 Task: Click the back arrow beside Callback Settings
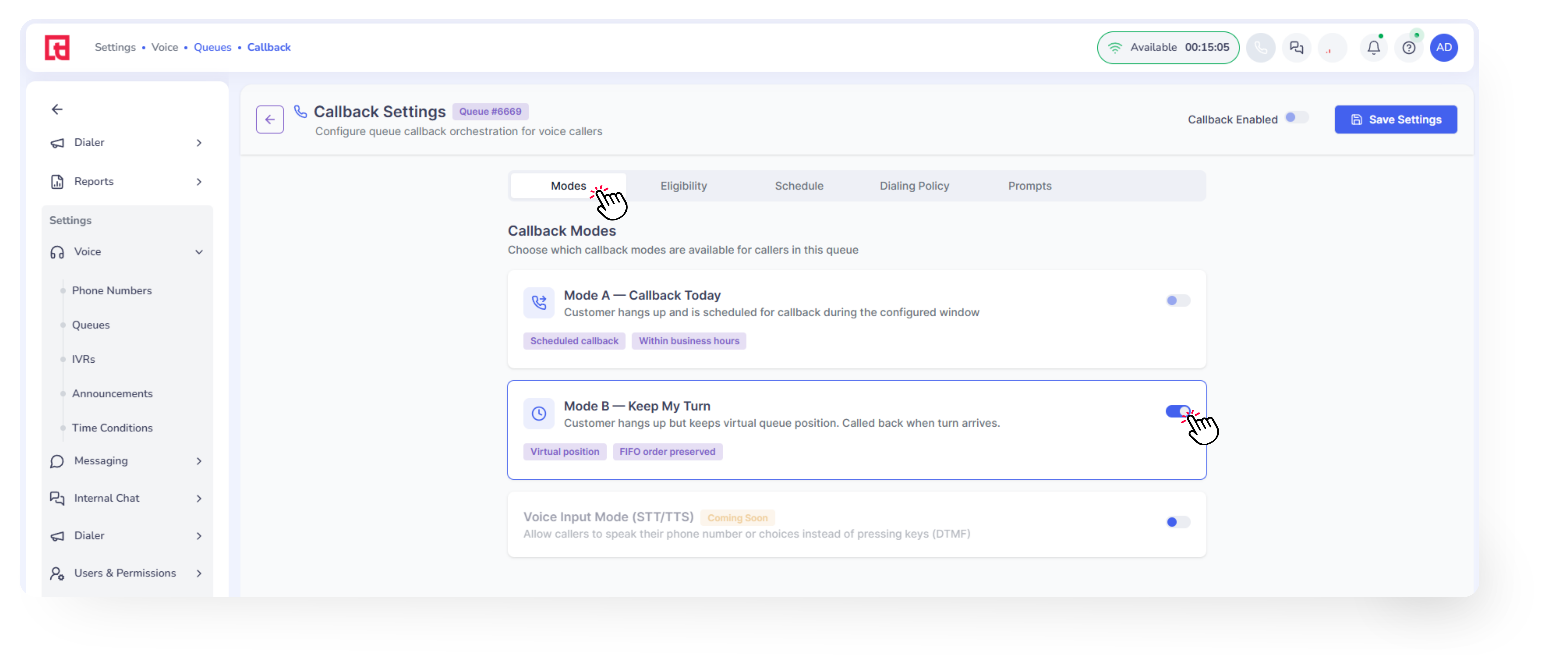tap(270, 119)
